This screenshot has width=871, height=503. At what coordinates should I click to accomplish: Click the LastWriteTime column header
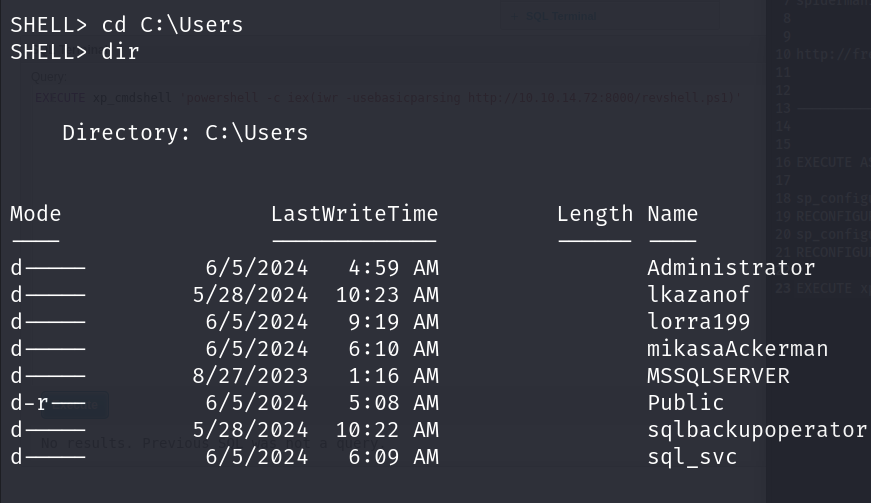[x=354, y=214]
